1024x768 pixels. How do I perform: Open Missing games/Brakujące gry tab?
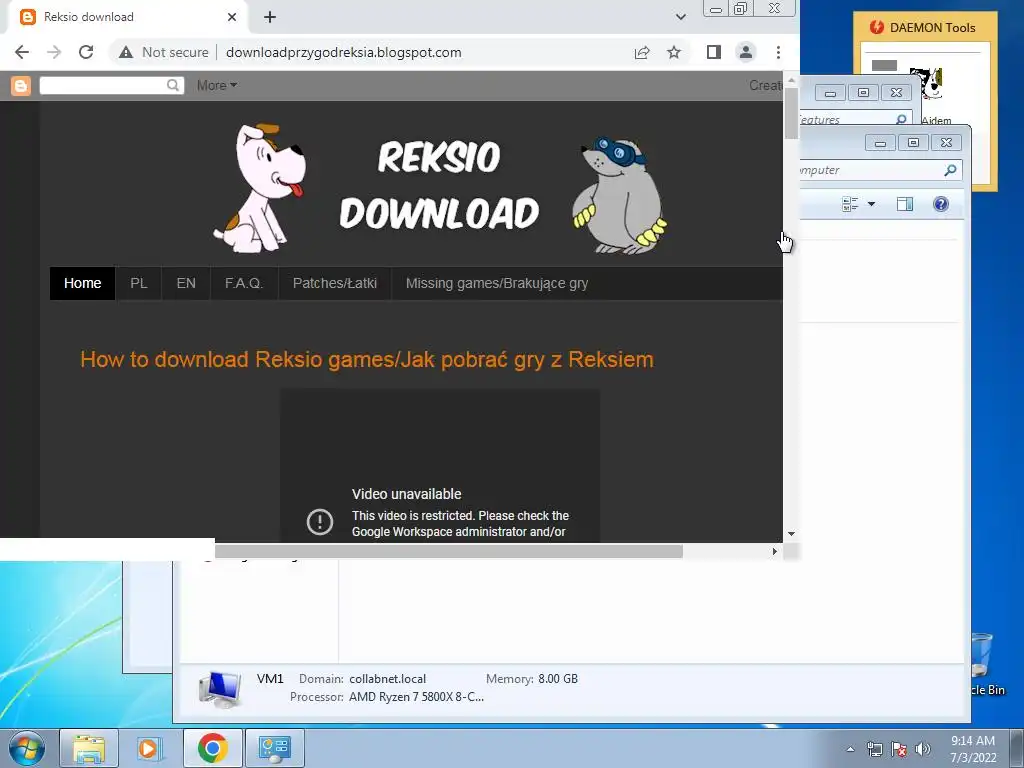click(497, 283)
